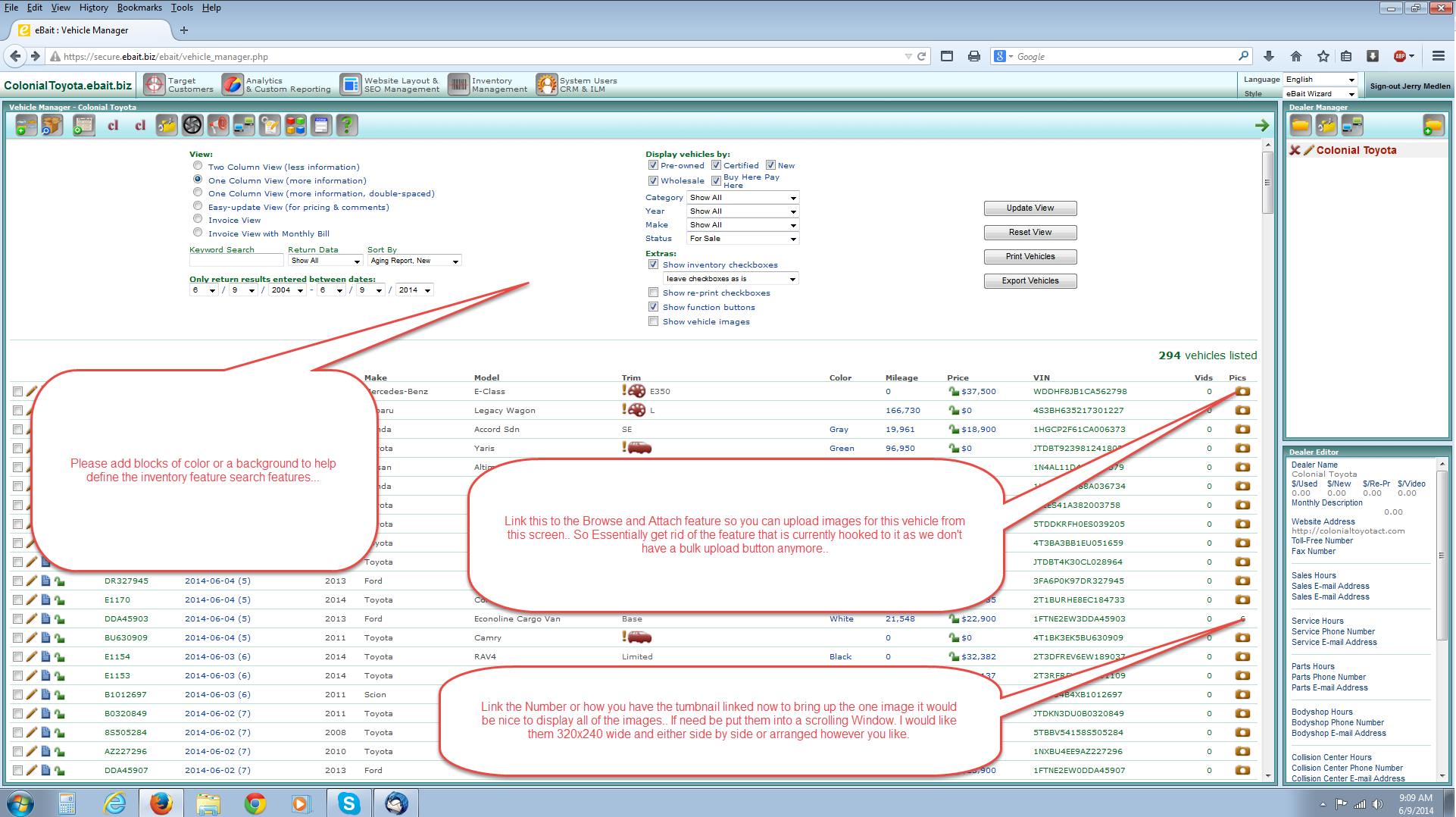This screenshot has height=817, width=1456.
Task: Open the Status For Sale dropdown
Action: pyautogui.click(x=742, y=239)
